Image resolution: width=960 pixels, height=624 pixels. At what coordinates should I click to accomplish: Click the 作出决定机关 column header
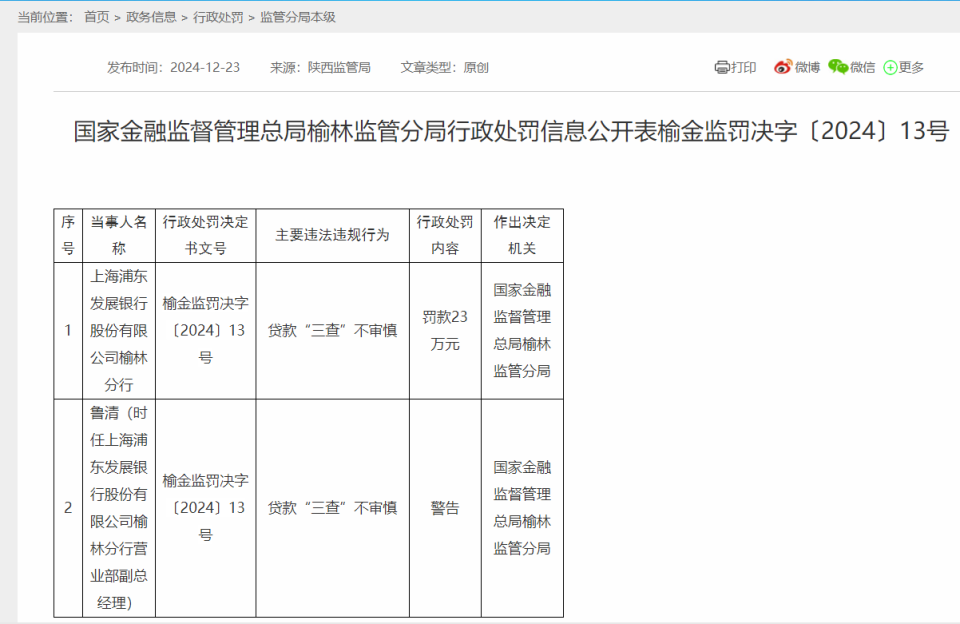click(522, 236)
